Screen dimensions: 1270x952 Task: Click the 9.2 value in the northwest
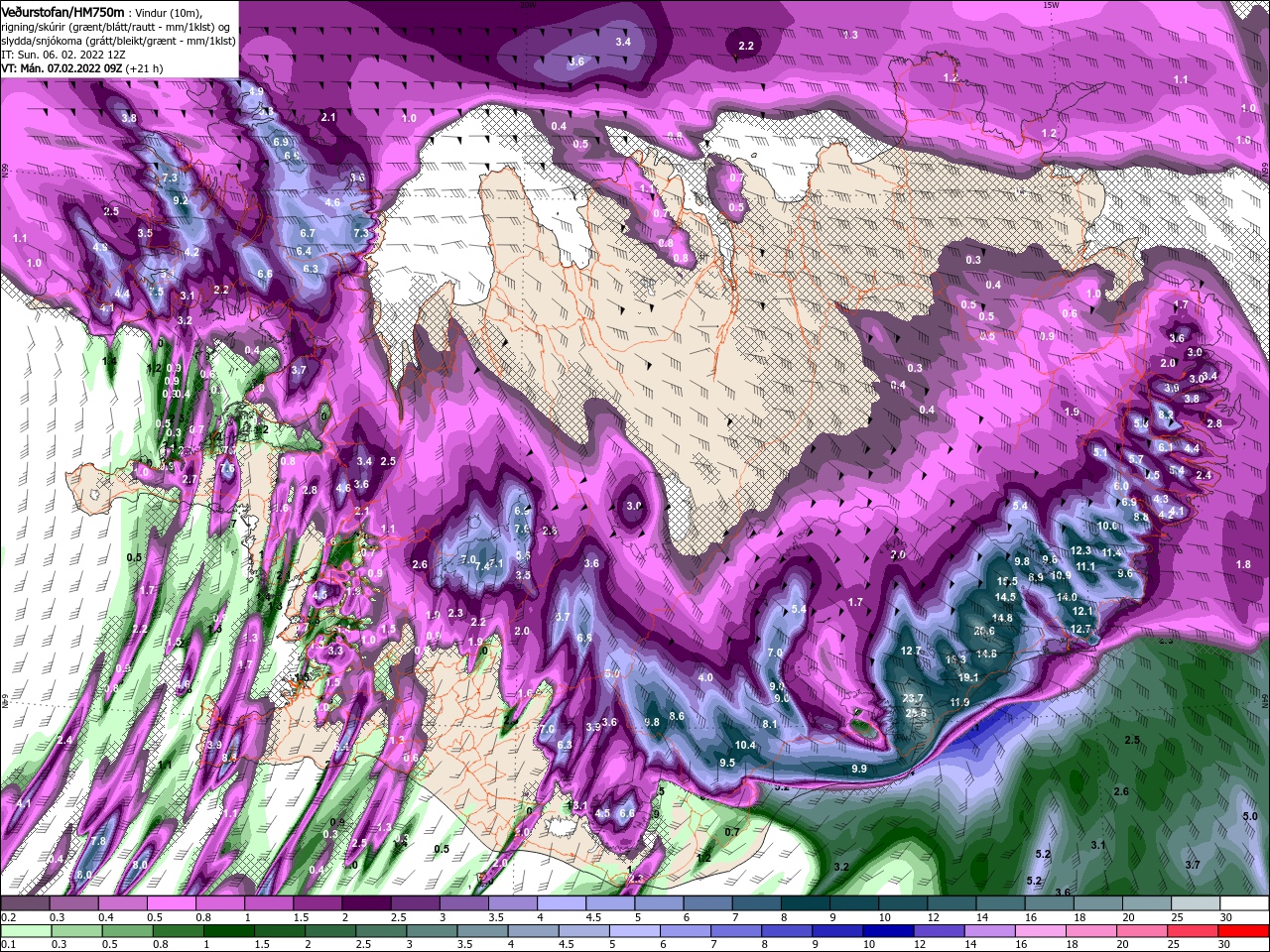pyautogui.click(x=181, y=200)
